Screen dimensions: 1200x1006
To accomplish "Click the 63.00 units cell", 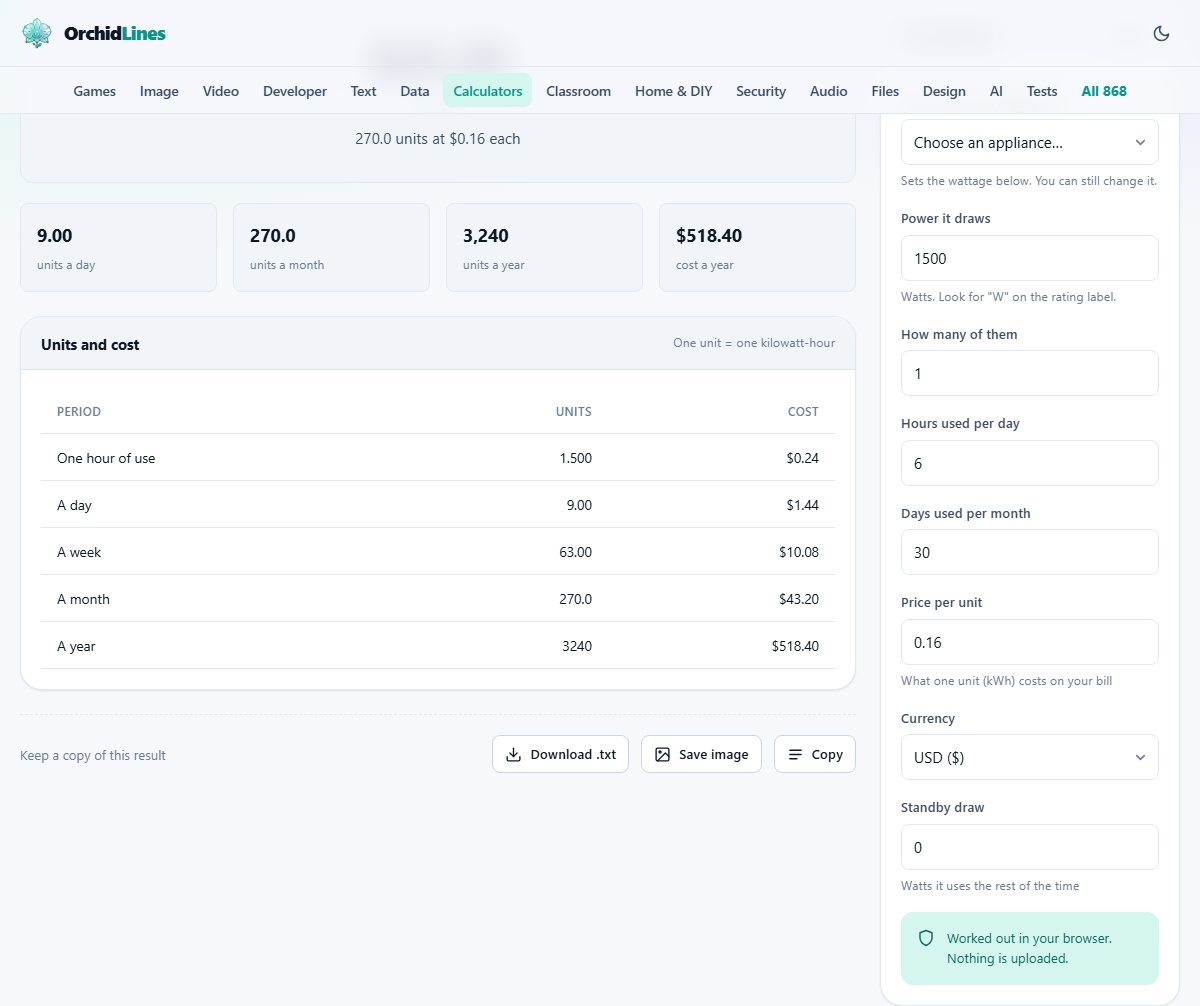I will [x=575, y=552].
